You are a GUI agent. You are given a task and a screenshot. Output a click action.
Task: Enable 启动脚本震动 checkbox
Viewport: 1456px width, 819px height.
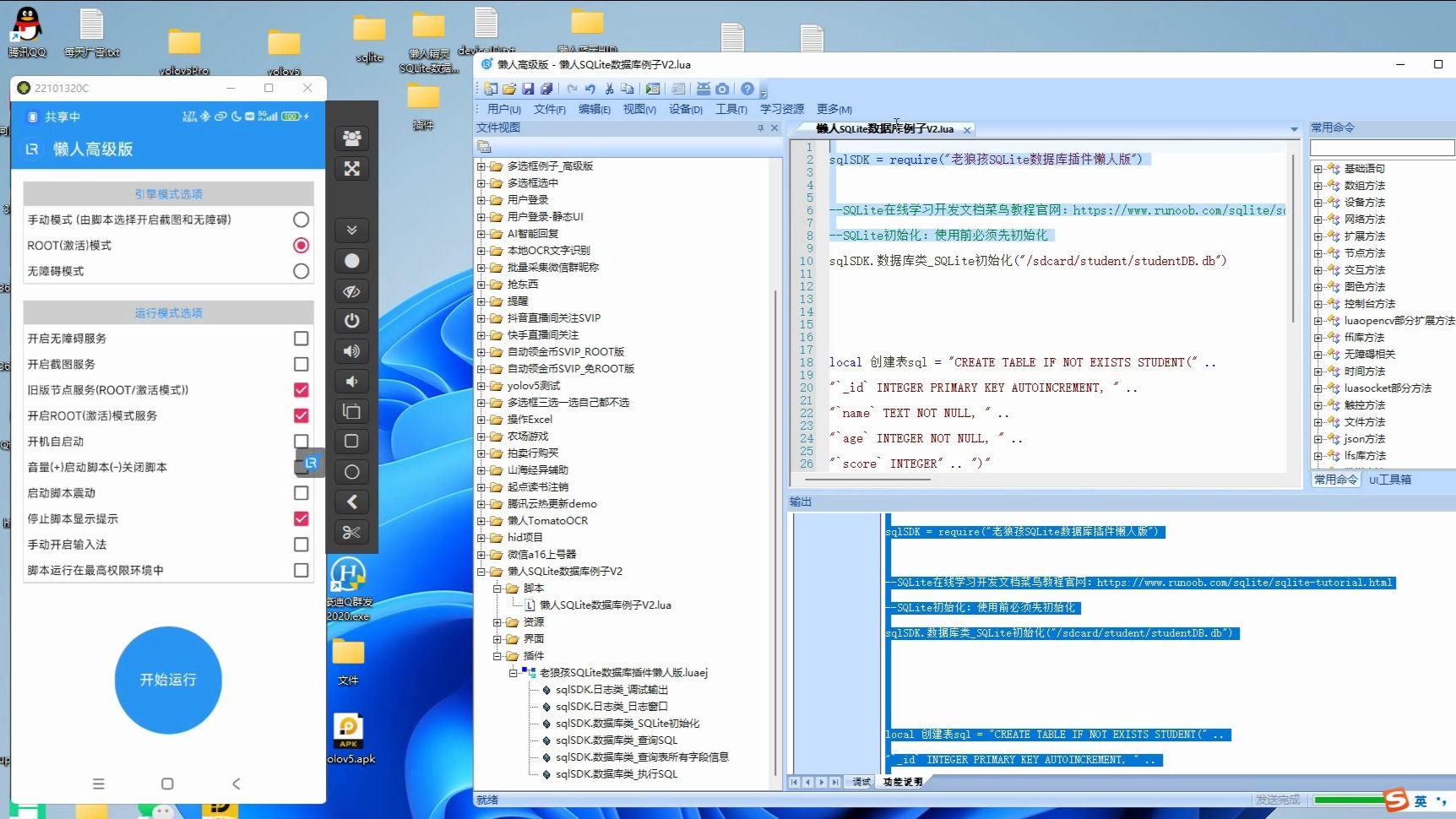pyautogui.click(x=301, y=493)
